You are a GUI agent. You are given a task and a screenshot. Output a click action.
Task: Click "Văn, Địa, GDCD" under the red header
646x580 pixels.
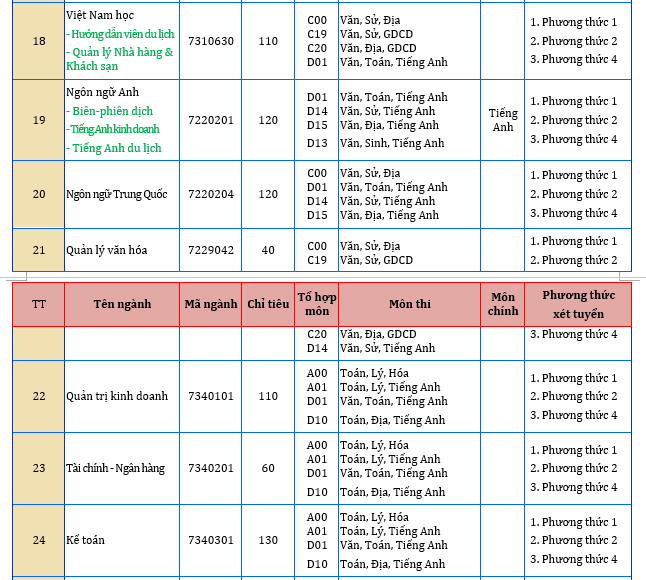coord(378,334)
